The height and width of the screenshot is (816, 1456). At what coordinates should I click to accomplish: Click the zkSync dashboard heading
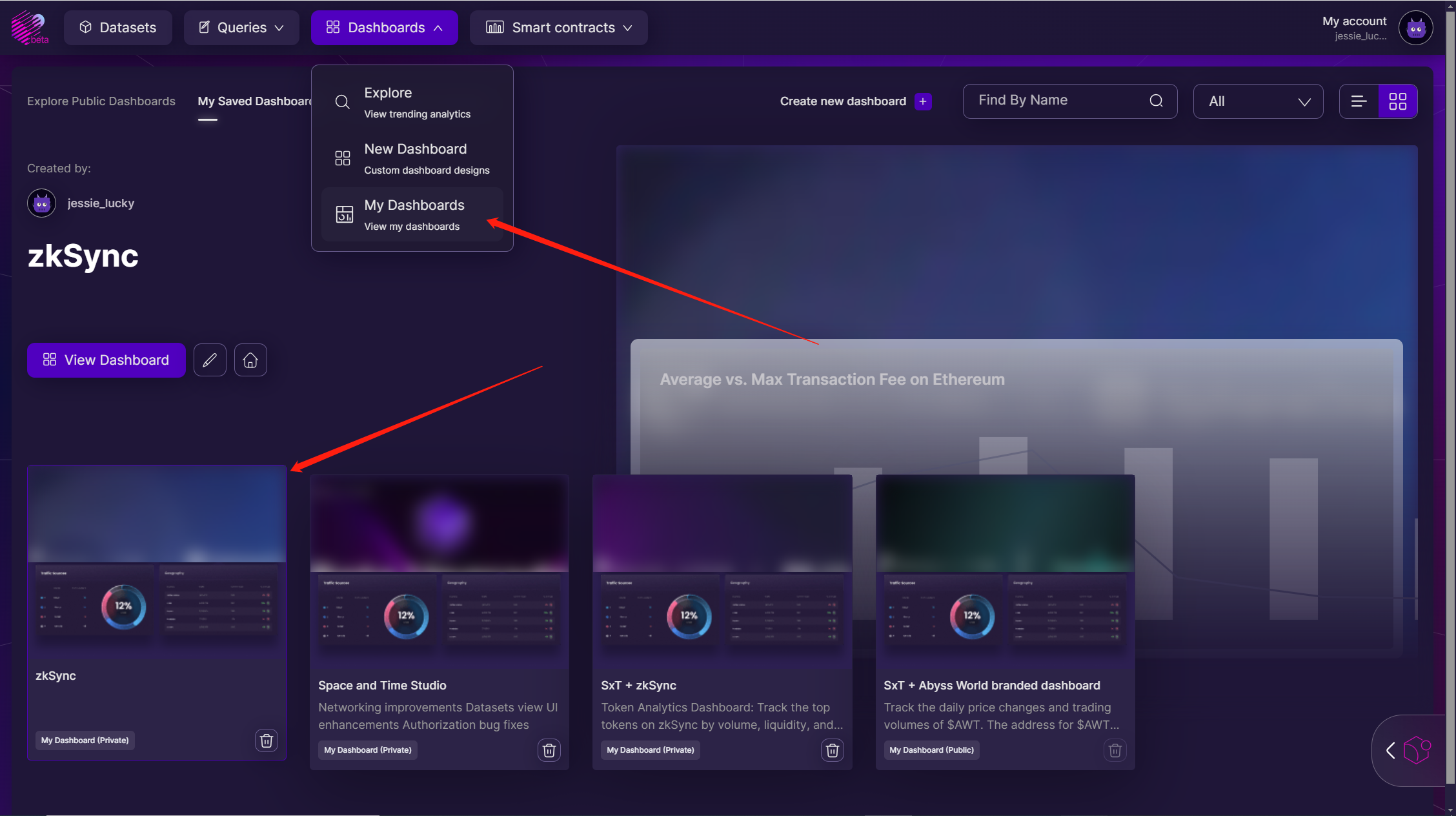[x=83, y=256]
